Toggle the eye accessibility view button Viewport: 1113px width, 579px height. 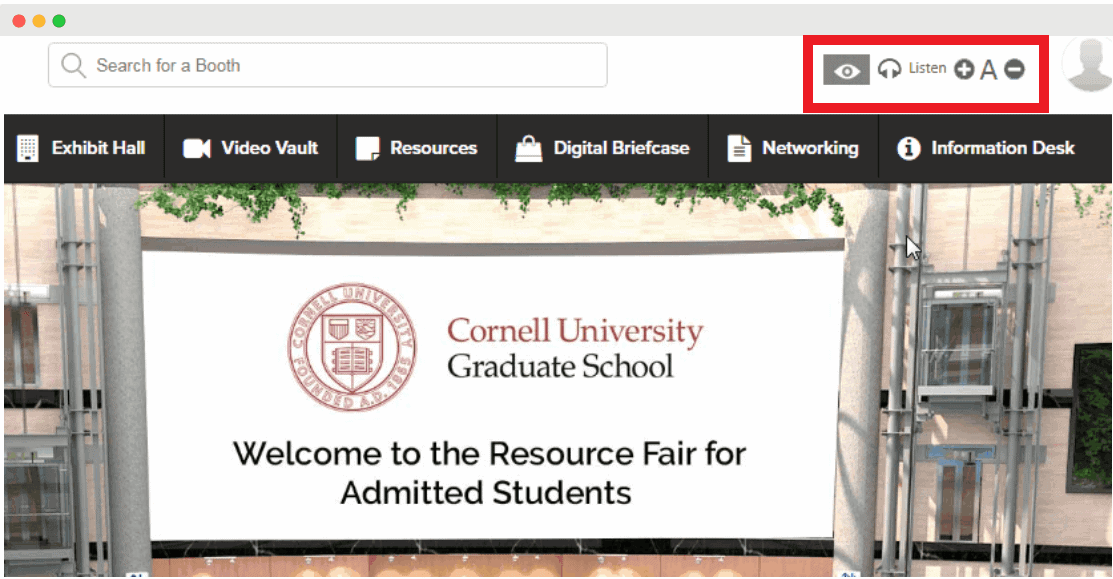[x=846, y=70]
